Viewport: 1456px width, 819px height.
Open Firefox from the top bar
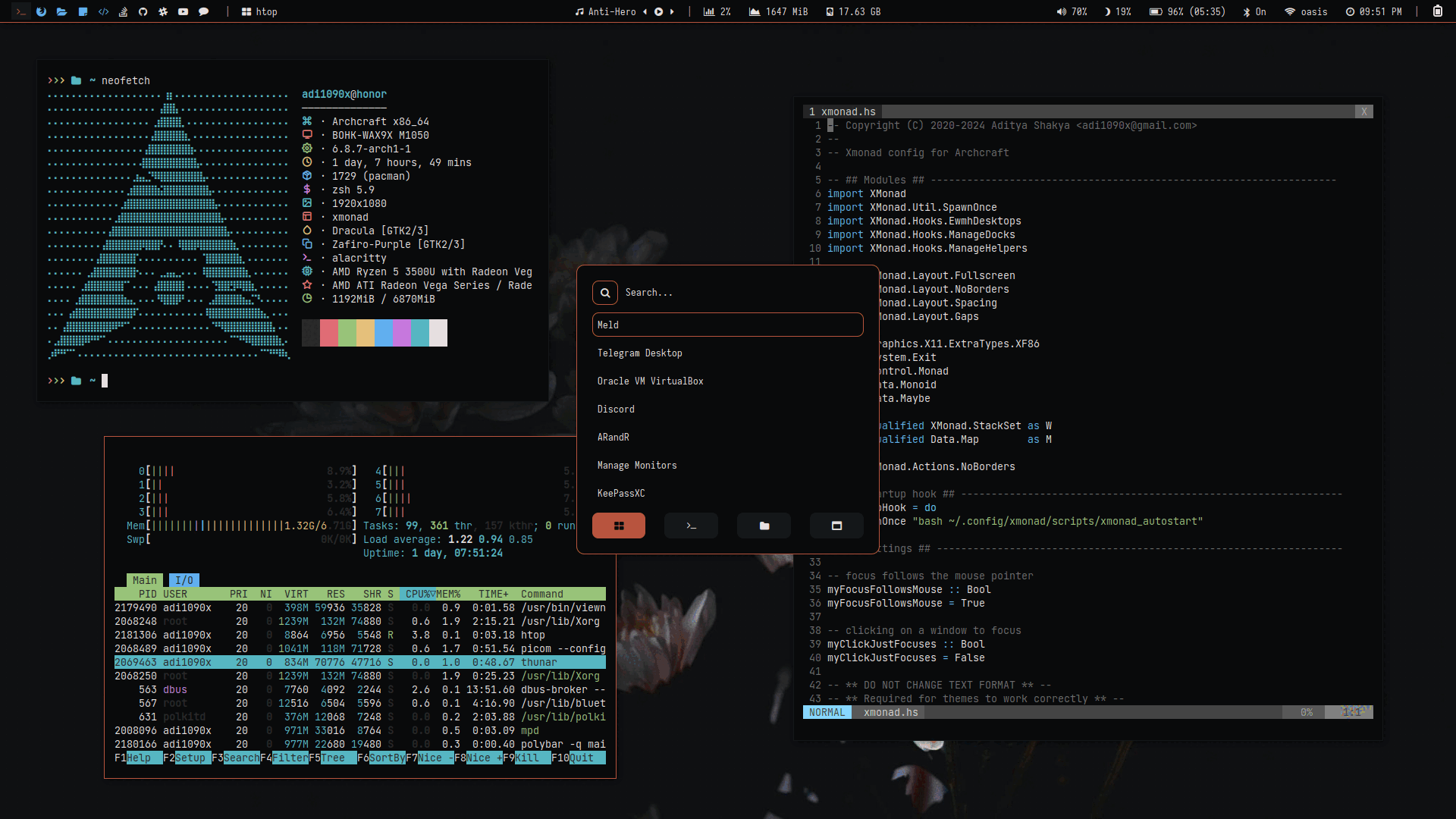(x=41, y=11)
